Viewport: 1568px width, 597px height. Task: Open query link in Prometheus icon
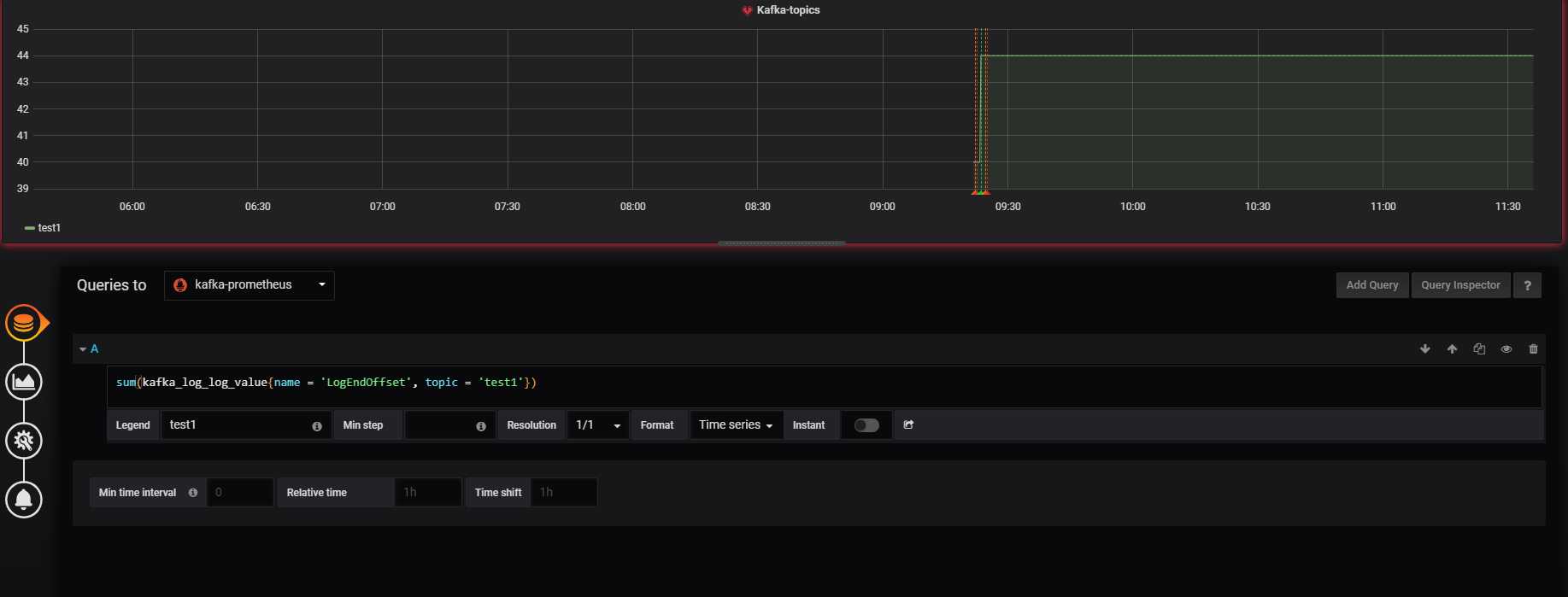pos(908,424)
